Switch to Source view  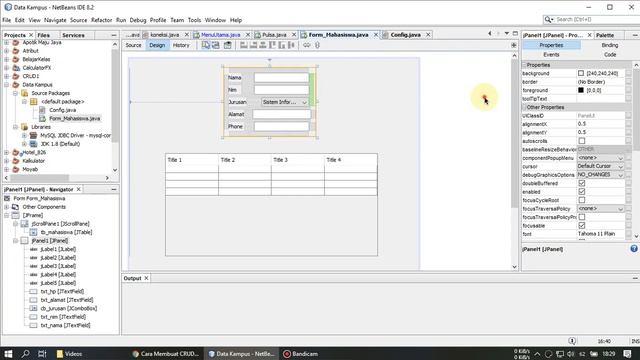(x=133, y=45)
